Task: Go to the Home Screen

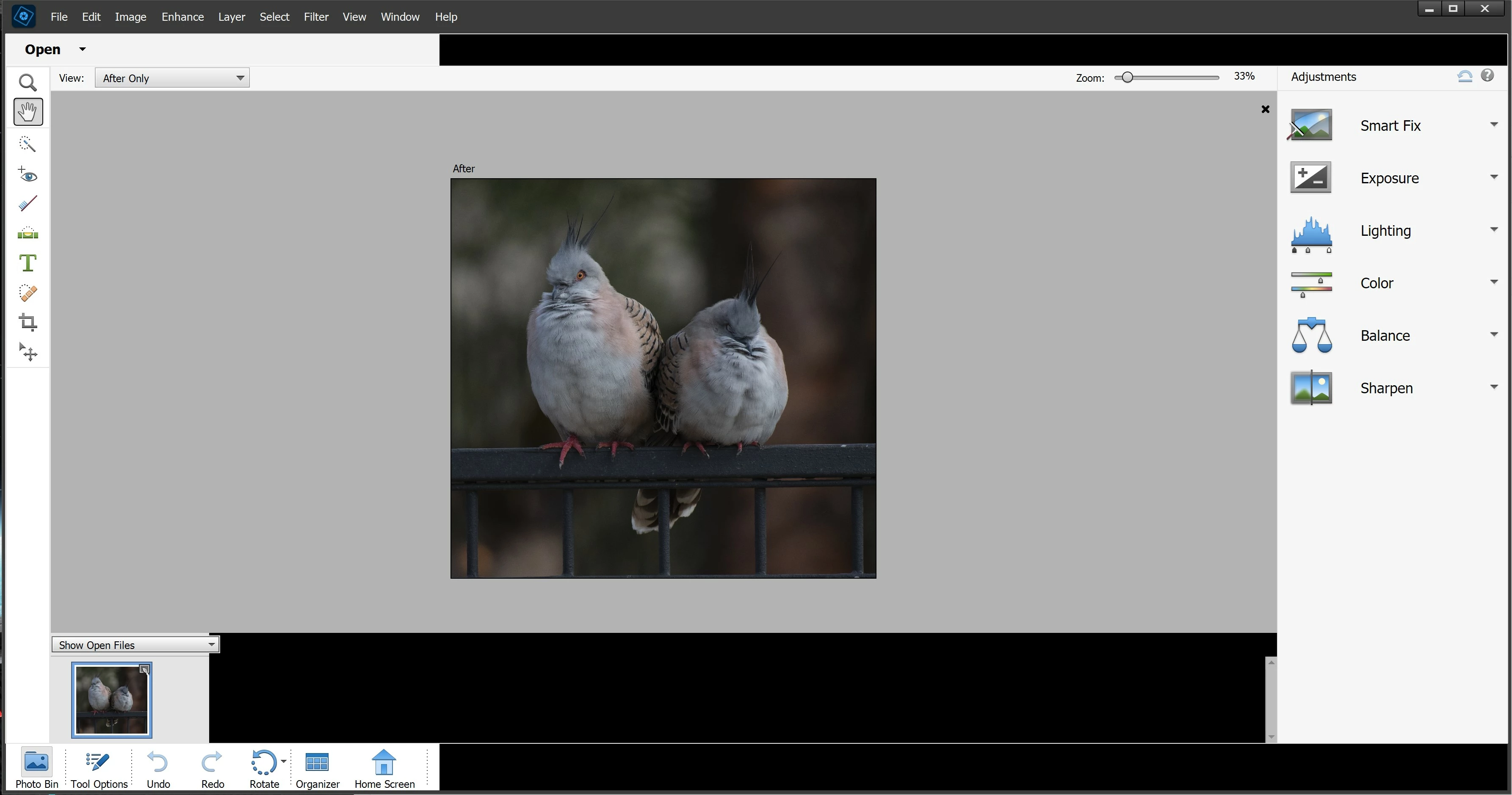Action: [384, 768]
